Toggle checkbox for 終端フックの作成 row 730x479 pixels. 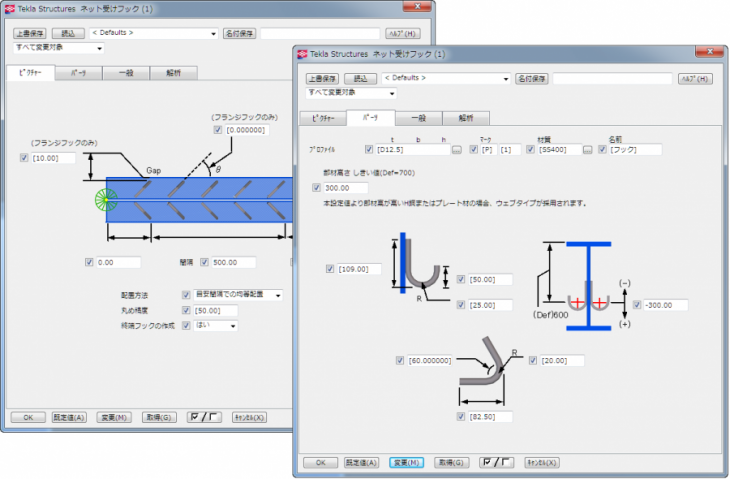(186, 325)
